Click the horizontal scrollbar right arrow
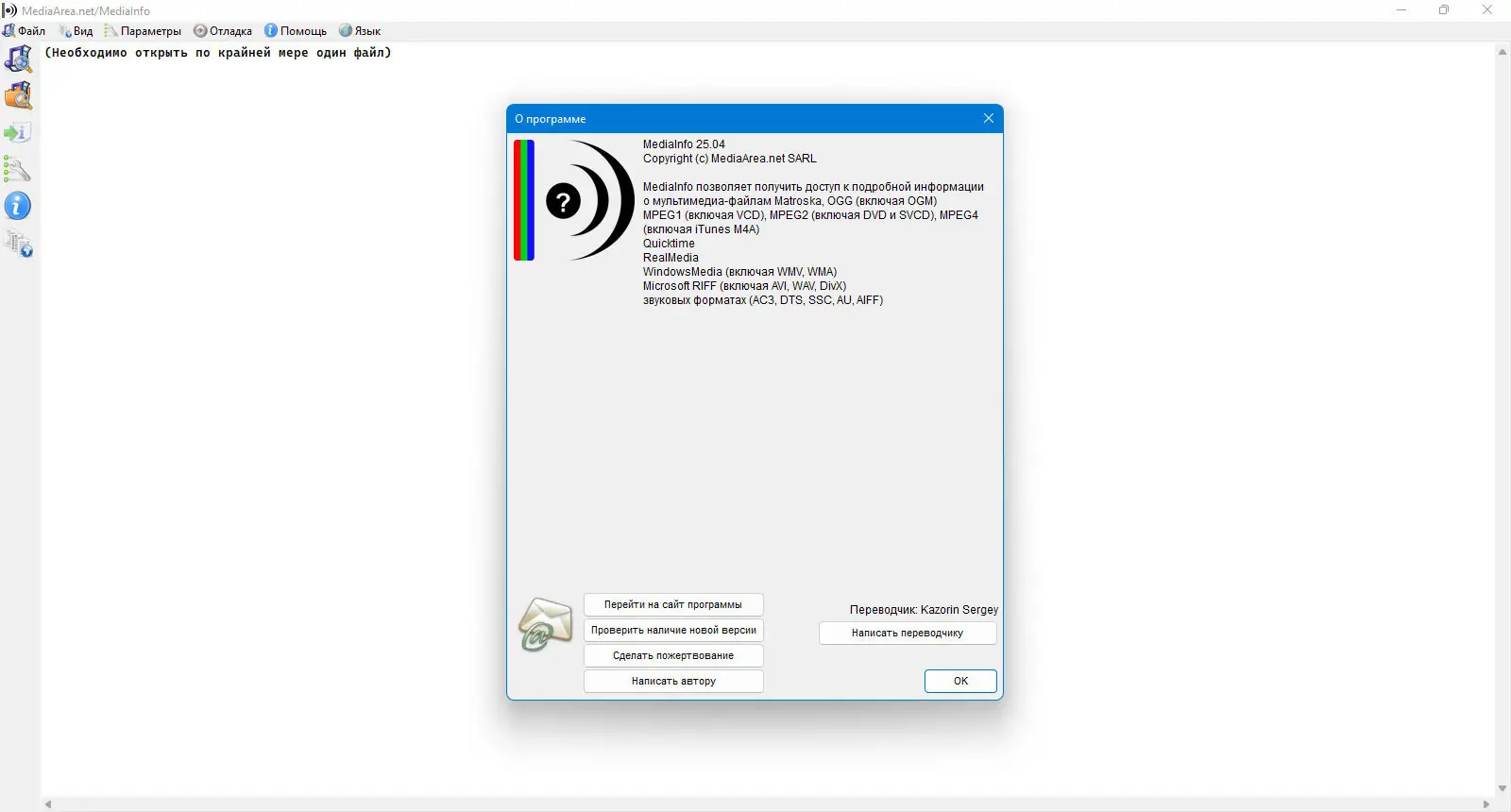The image size is (1511, 812). coord(1486,804)
